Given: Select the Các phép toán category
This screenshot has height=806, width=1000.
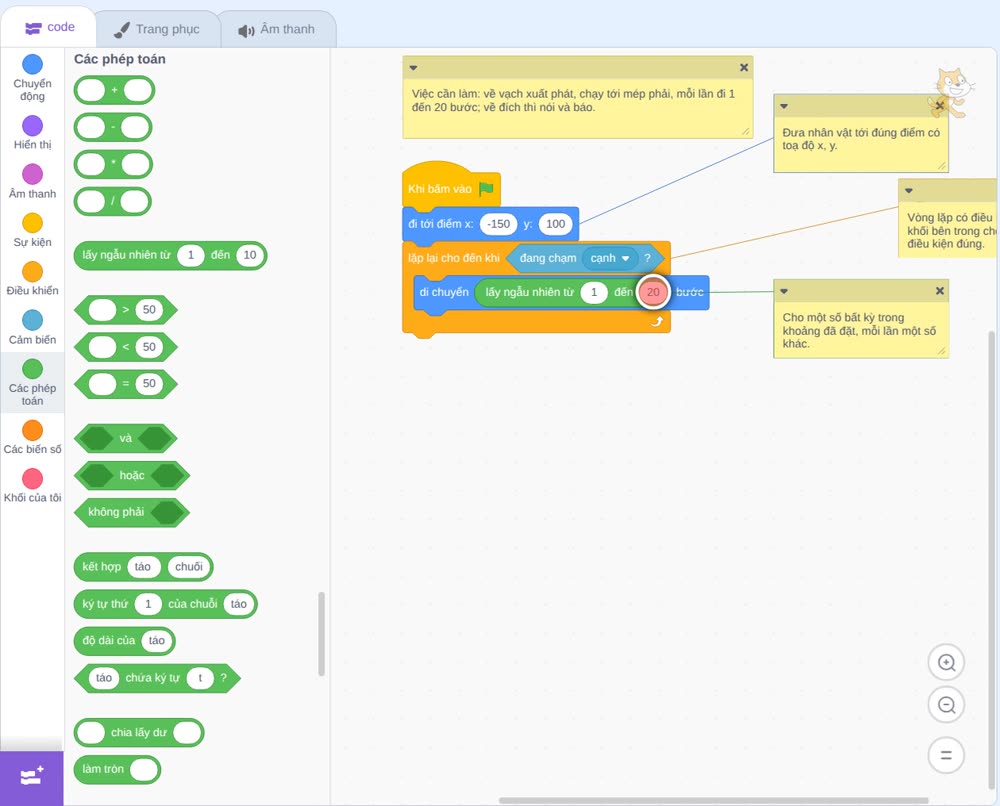Looking at the screenshot, I should coord(33,383).
